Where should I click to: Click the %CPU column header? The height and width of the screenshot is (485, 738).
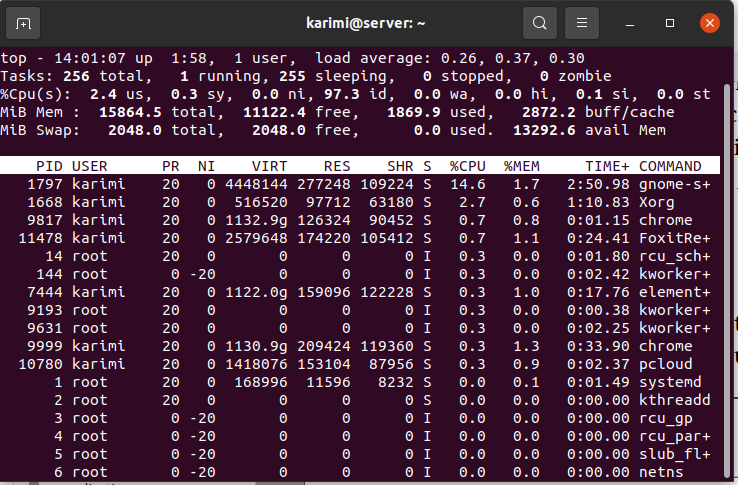(x=467, y=166)
